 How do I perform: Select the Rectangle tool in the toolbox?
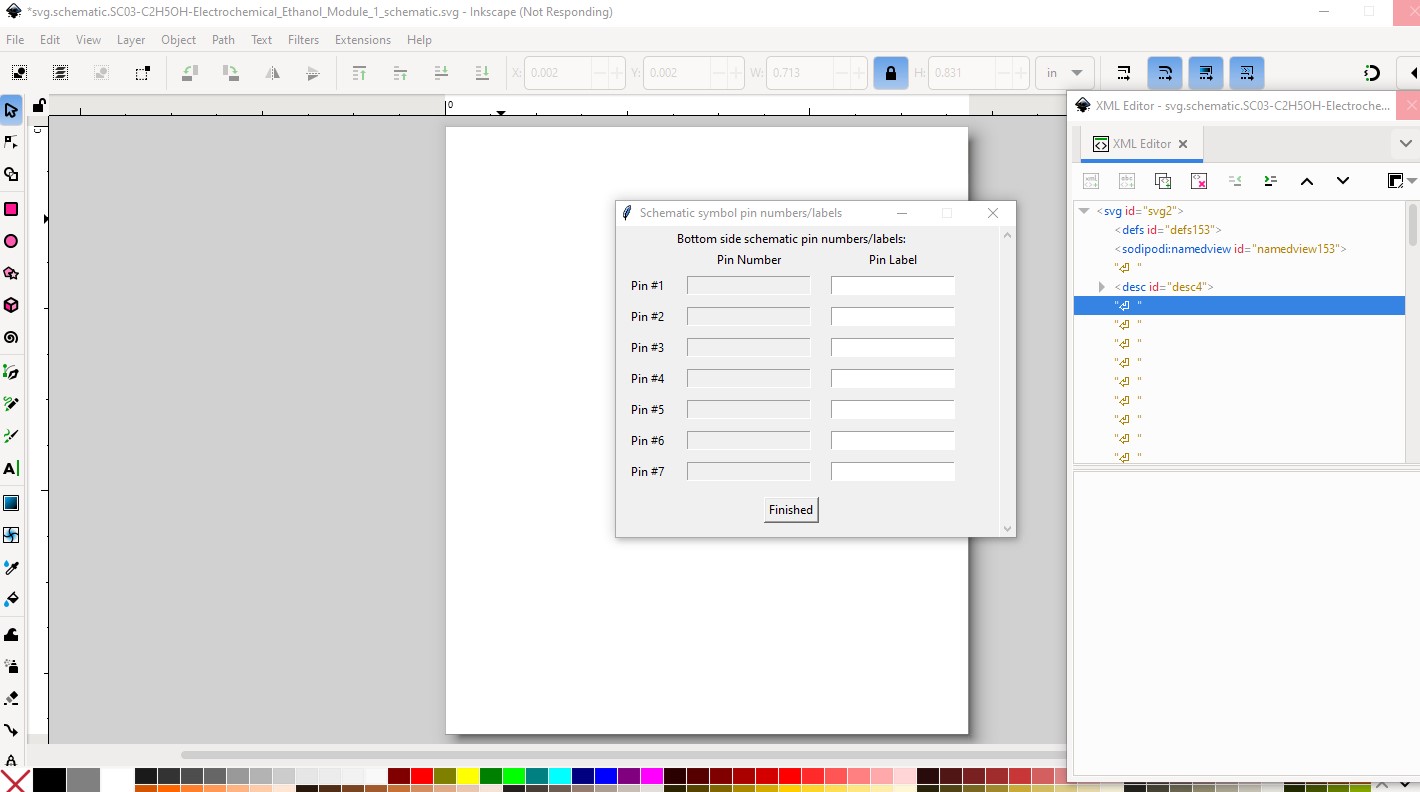tap(11, 209)
